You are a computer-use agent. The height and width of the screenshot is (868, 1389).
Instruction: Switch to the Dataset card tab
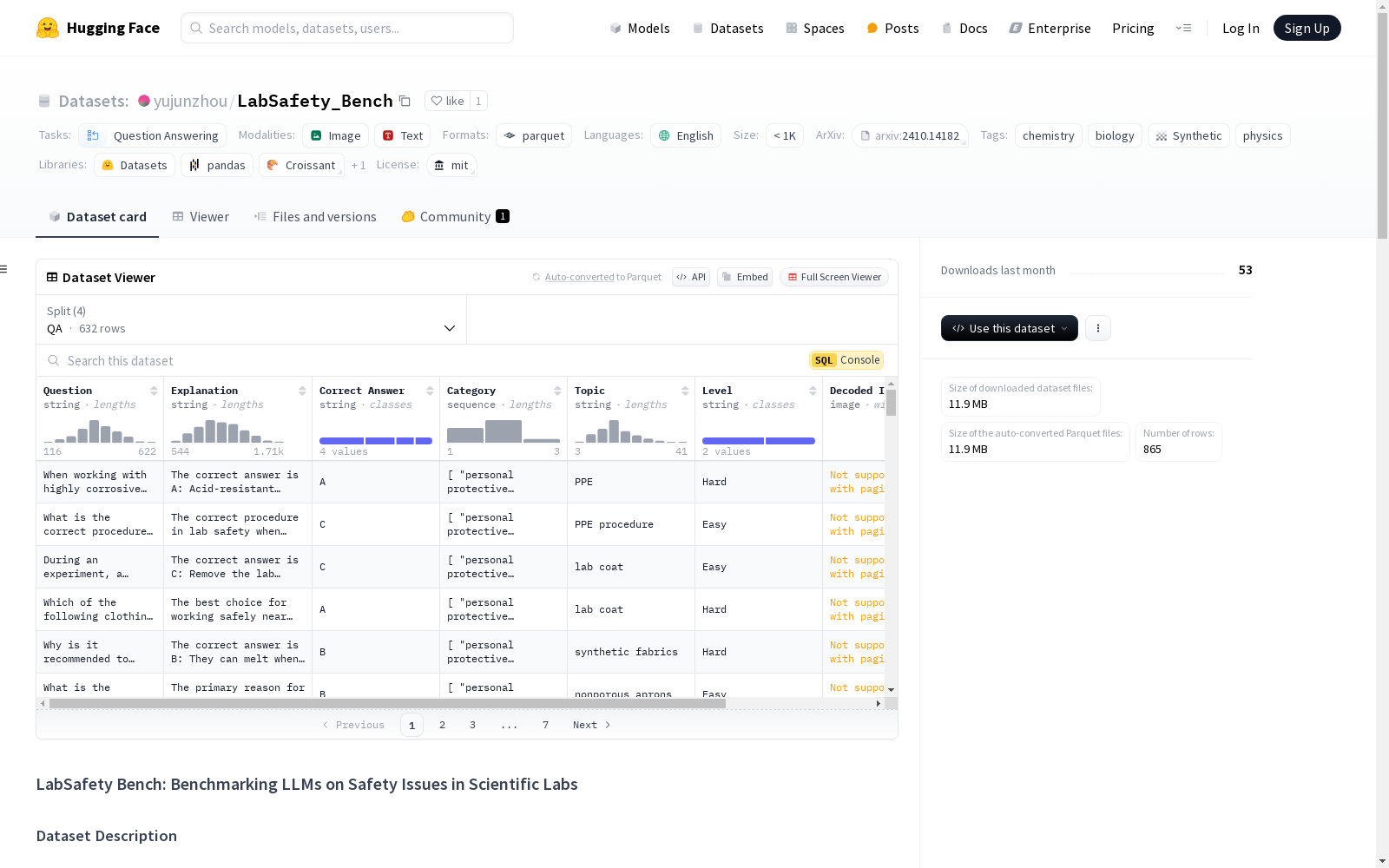pyautogui.click(x=97, y=217)
